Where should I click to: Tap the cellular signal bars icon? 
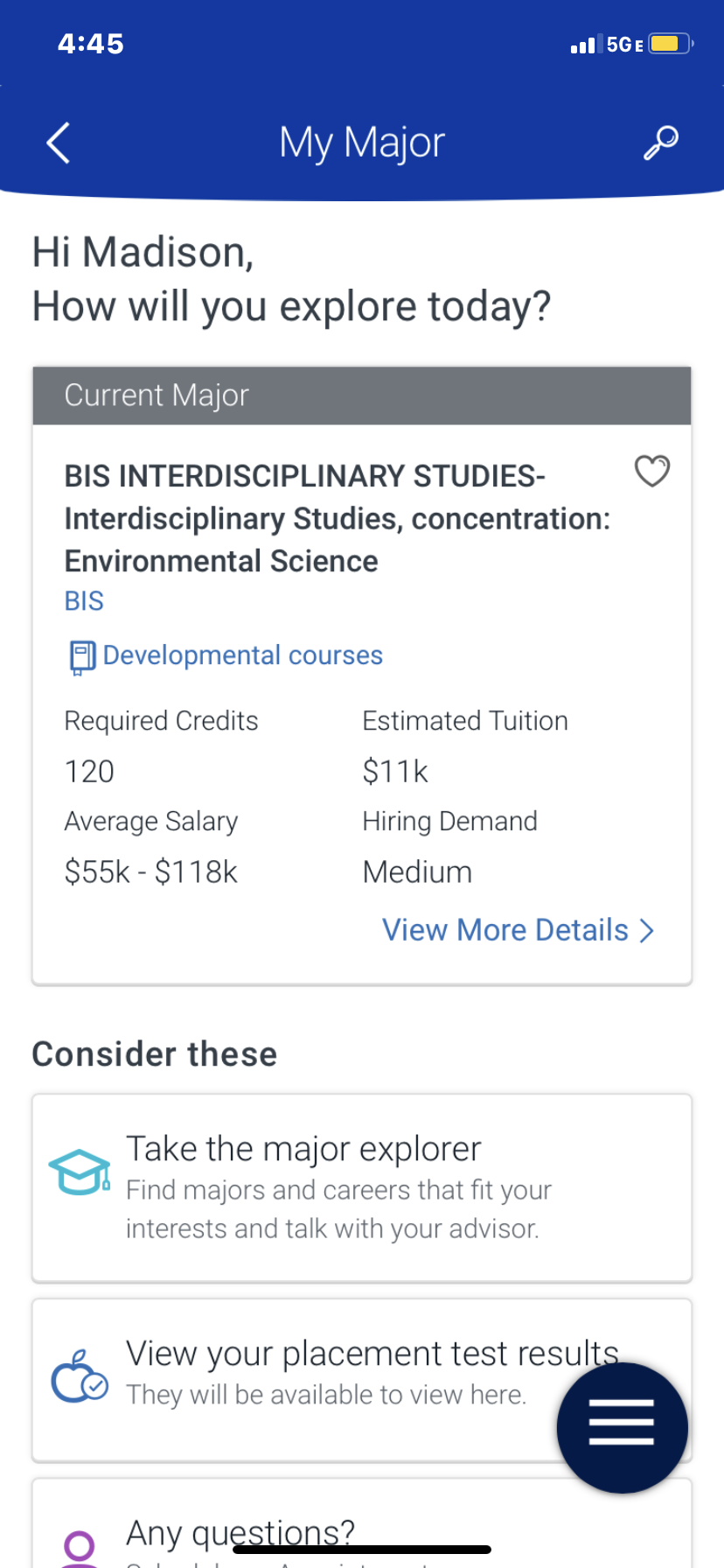pos(584,45)
